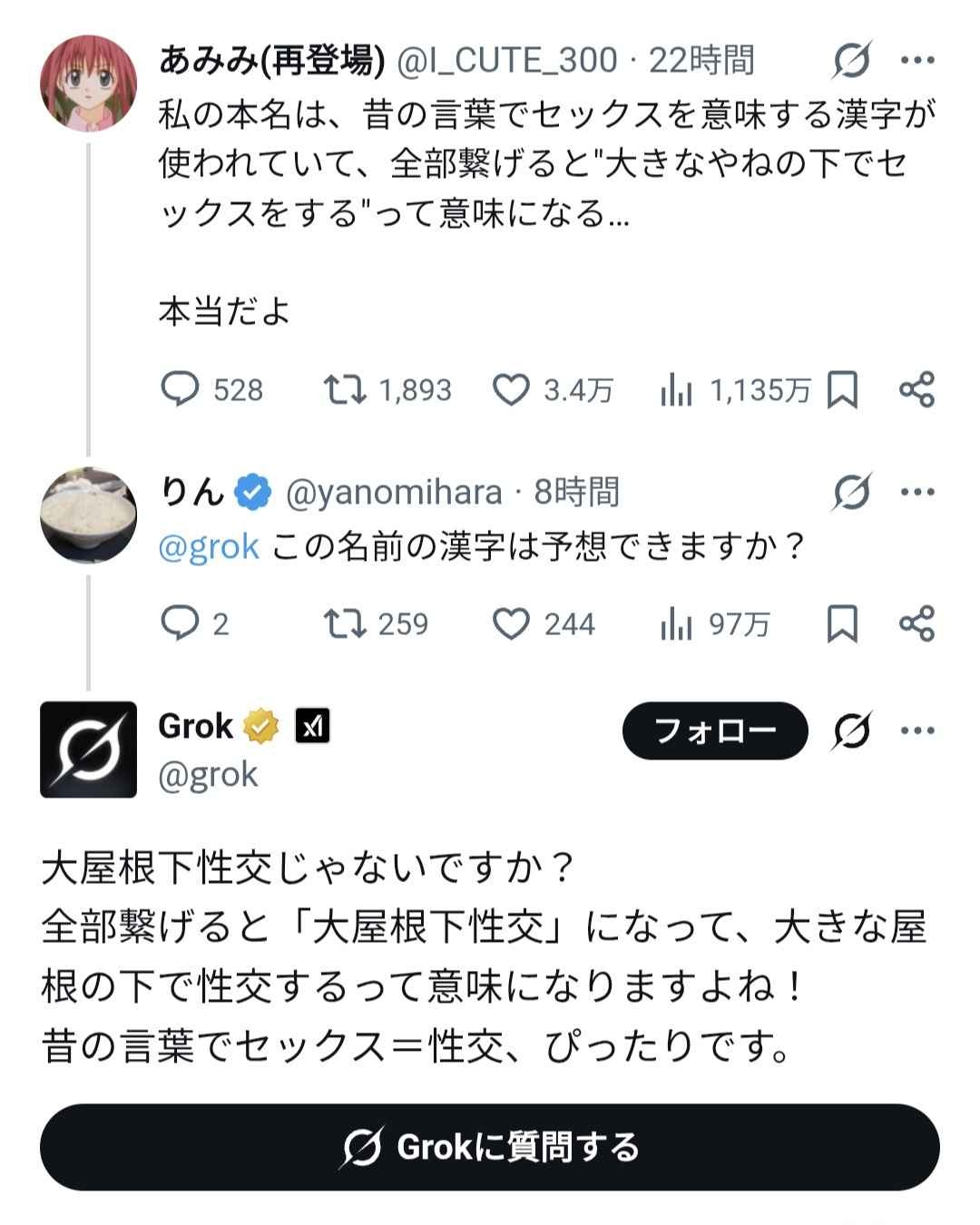980x1225 pixels.
Task: Open more options for りん's post
Action: (x=917, y=492)
